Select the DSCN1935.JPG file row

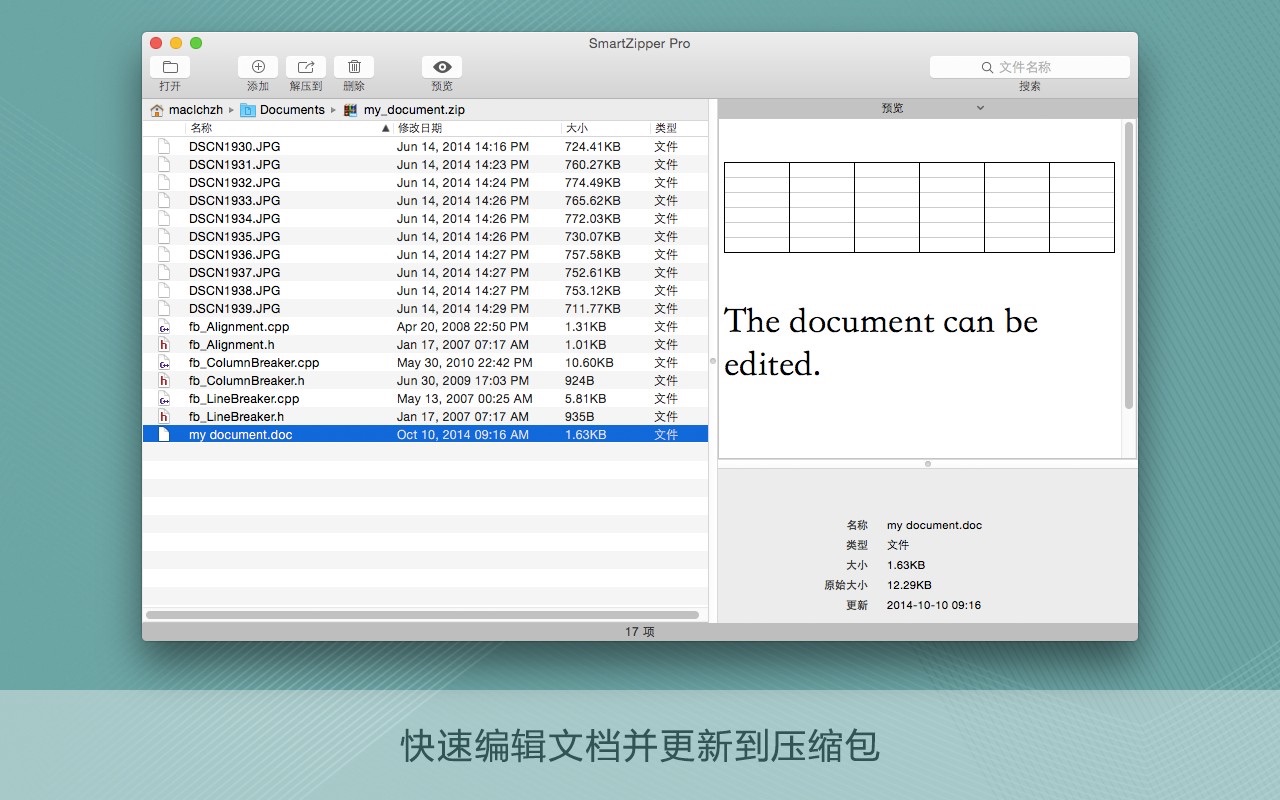tap(300, 236)
